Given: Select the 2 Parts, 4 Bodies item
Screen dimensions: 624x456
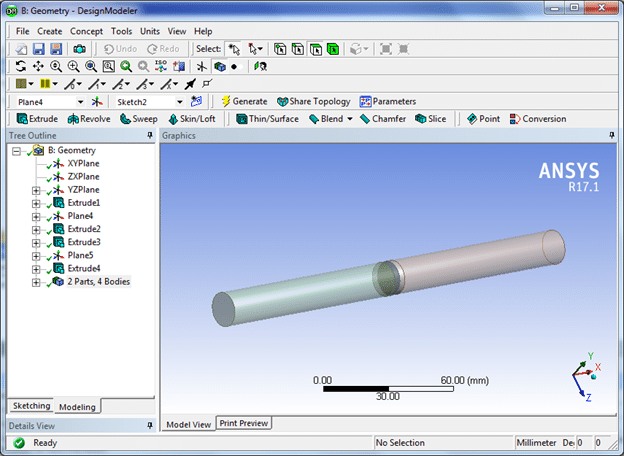Looking at the screenshot, I should 98,281.
